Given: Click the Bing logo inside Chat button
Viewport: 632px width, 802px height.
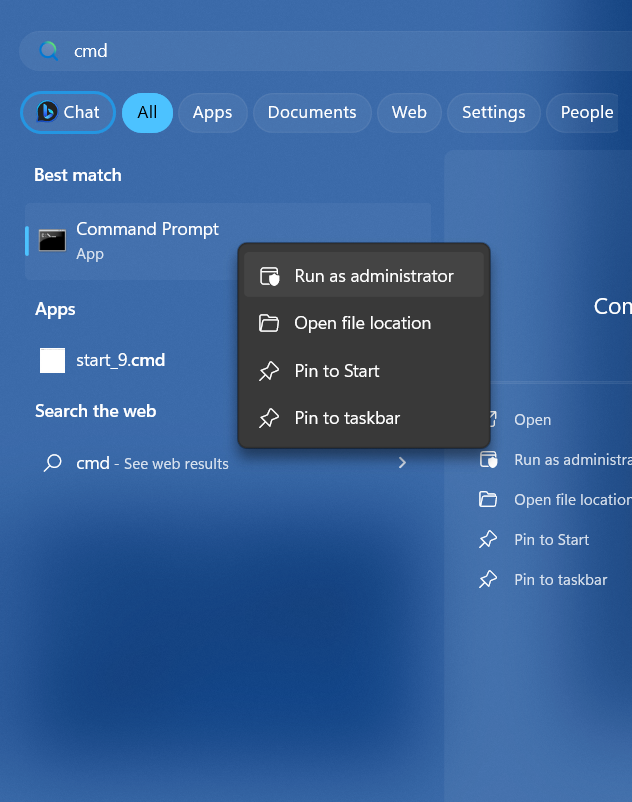Looking at the screenshot, I should coord(47,112).
